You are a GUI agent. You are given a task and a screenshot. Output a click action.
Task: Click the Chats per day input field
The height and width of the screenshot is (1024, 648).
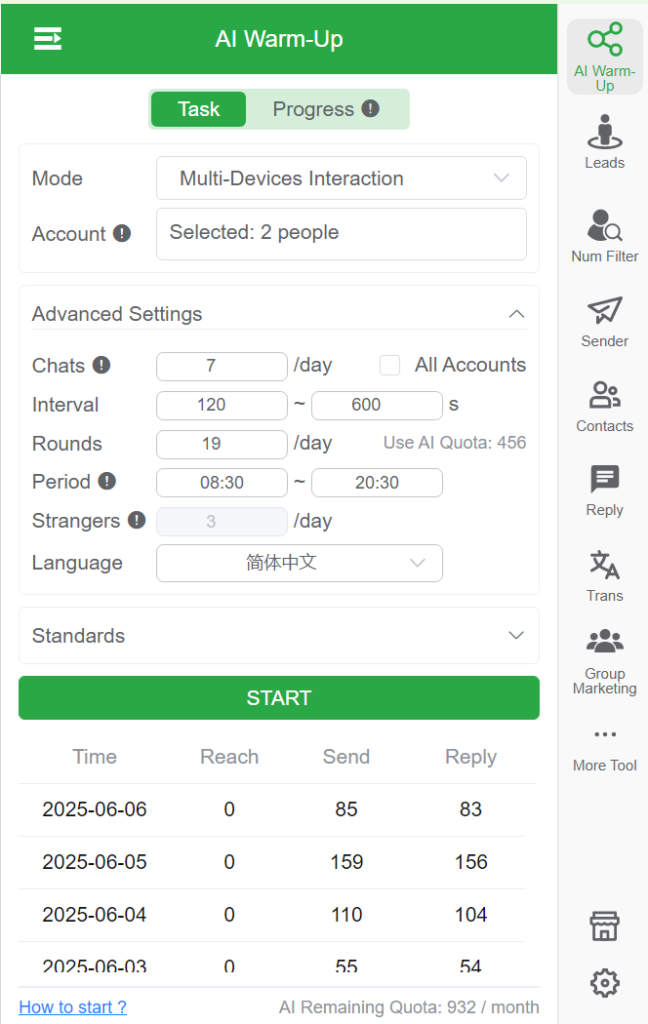point(221,366)
